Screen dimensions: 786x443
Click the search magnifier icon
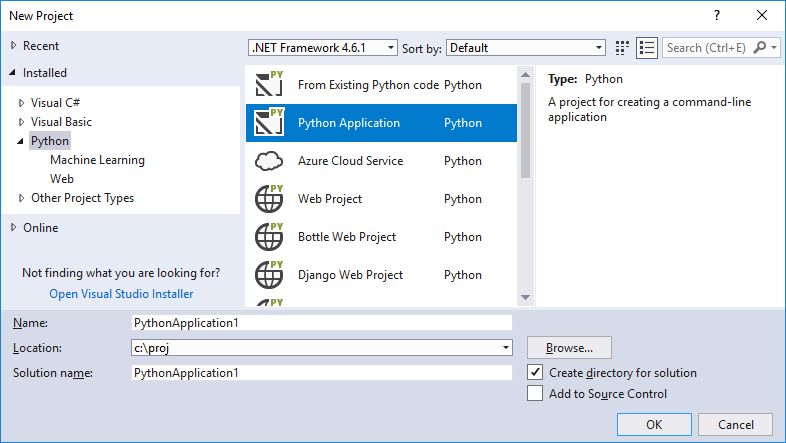[762, 47]
